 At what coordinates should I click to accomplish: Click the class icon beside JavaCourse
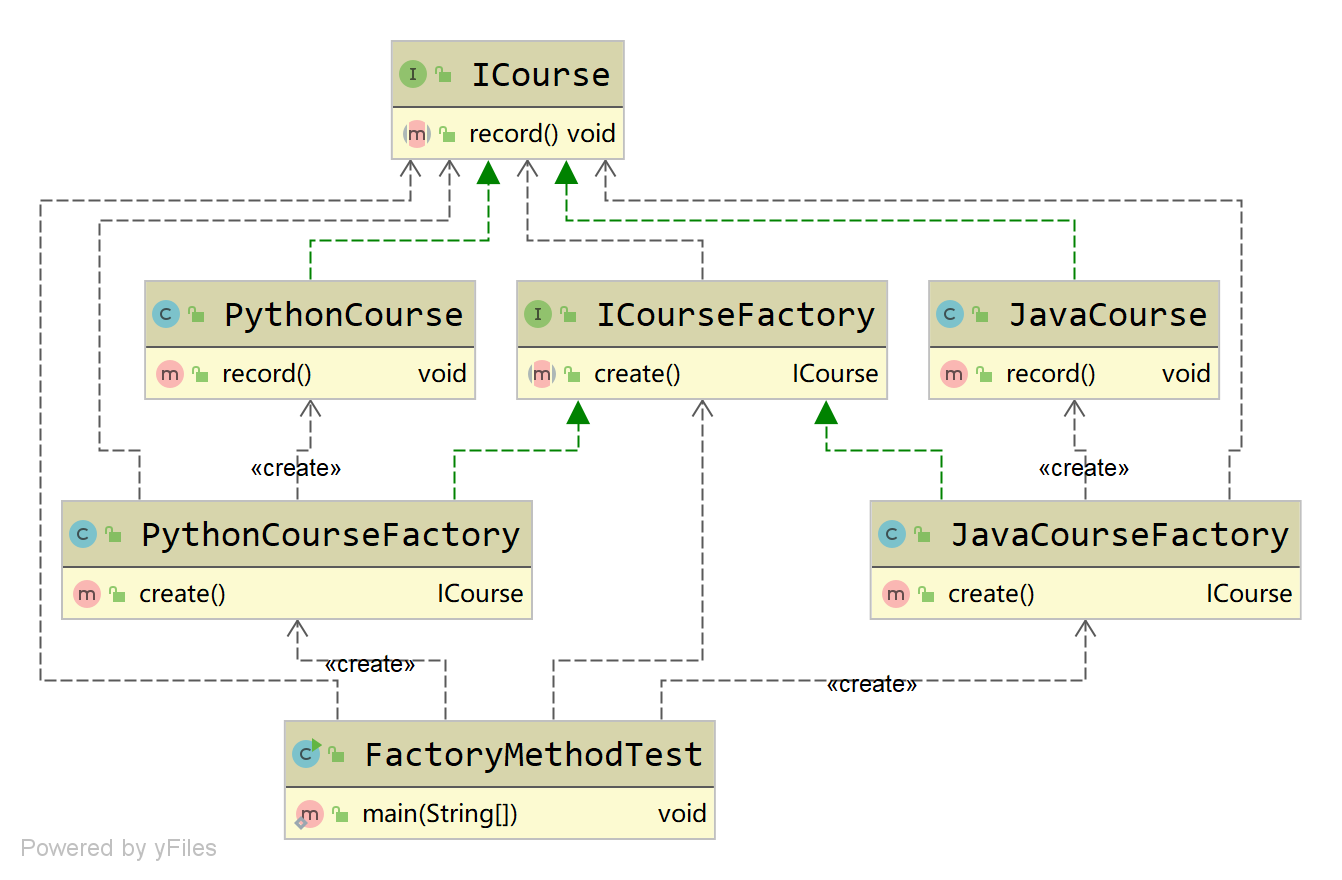coord(950,314)
